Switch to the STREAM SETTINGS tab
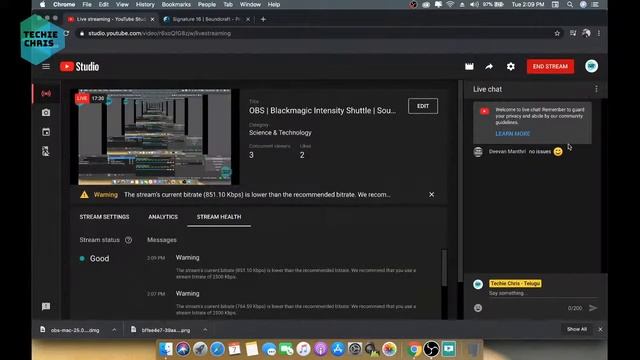This screenshot has height=360, width=640. tap(104, 217)
